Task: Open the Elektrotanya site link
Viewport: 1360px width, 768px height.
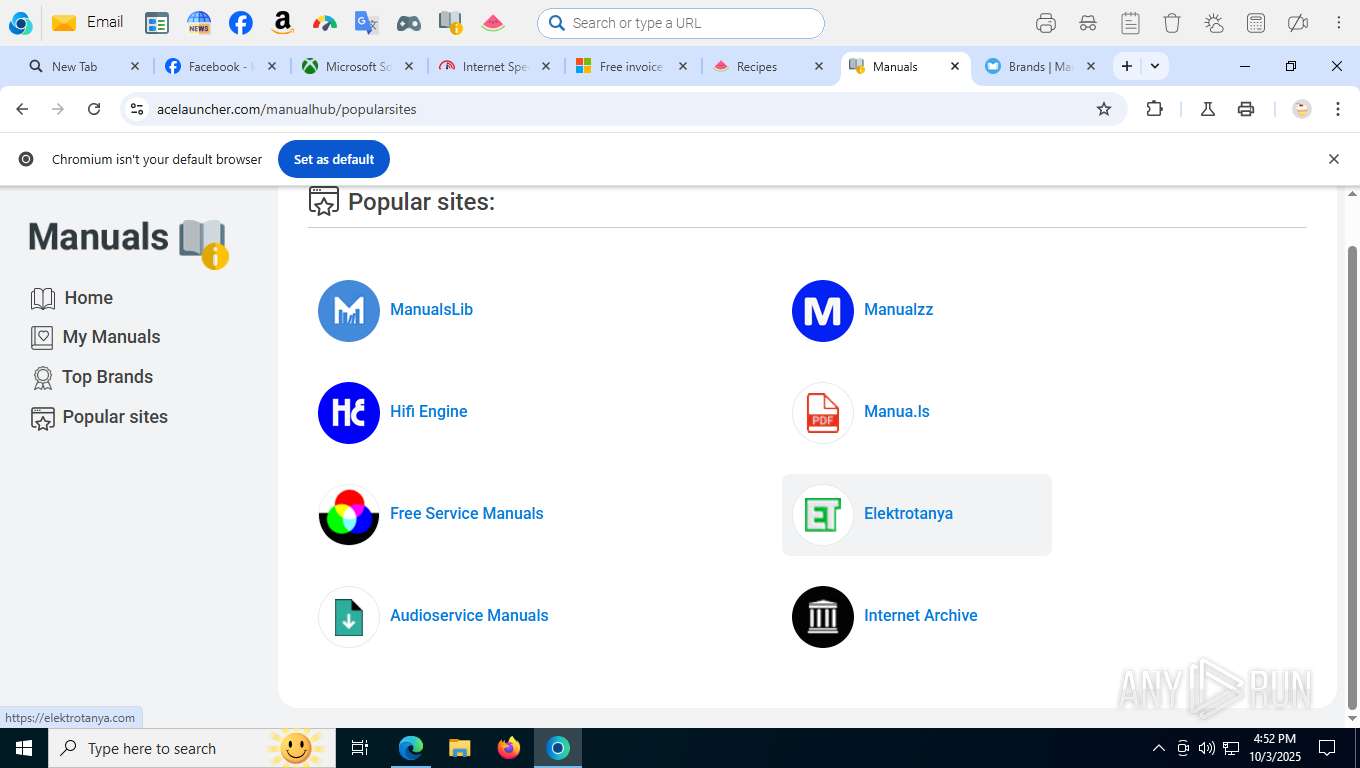Action: pos(908,514)
